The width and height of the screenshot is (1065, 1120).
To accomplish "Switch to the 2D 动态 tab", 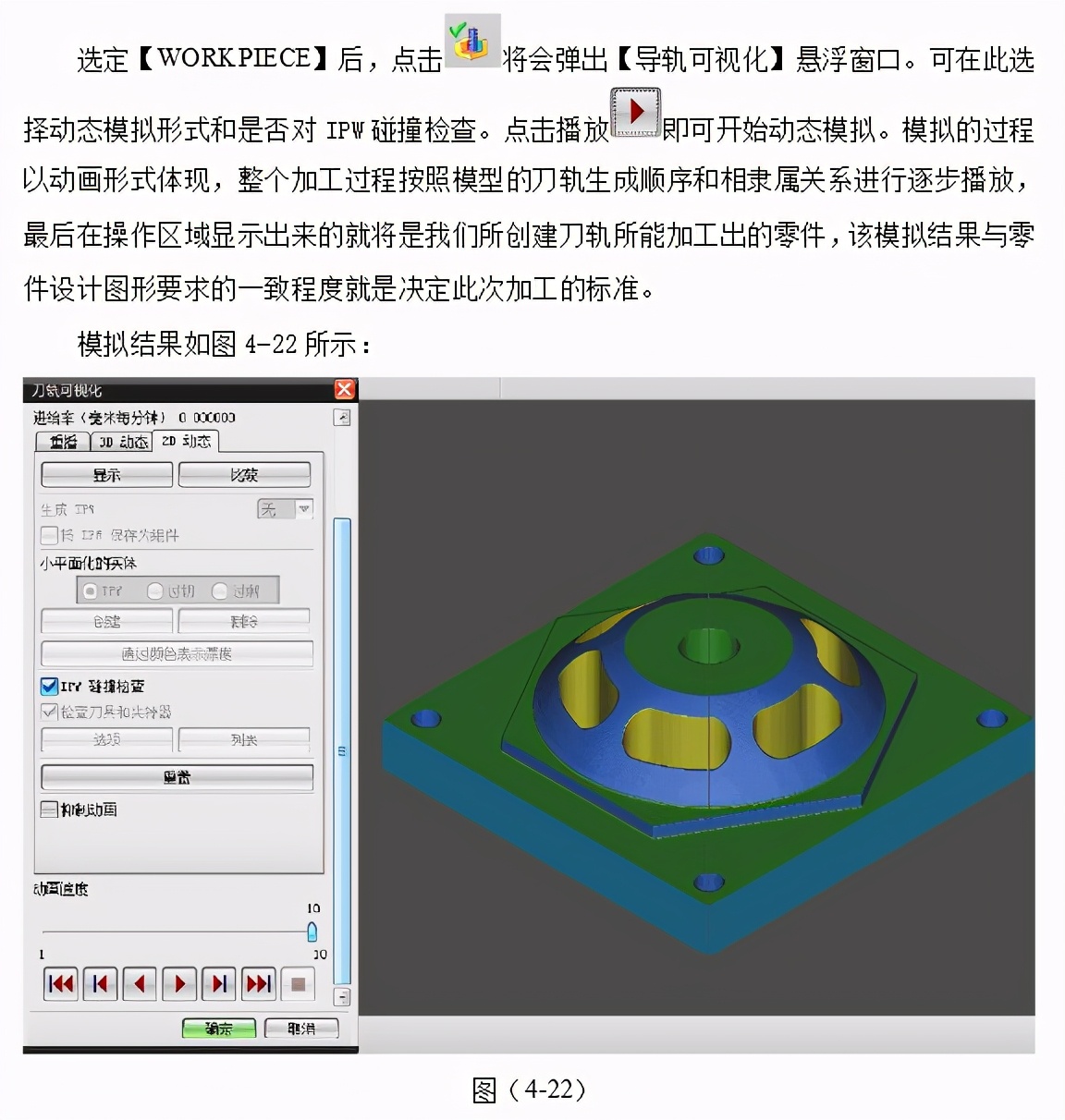I will point(186,441).
